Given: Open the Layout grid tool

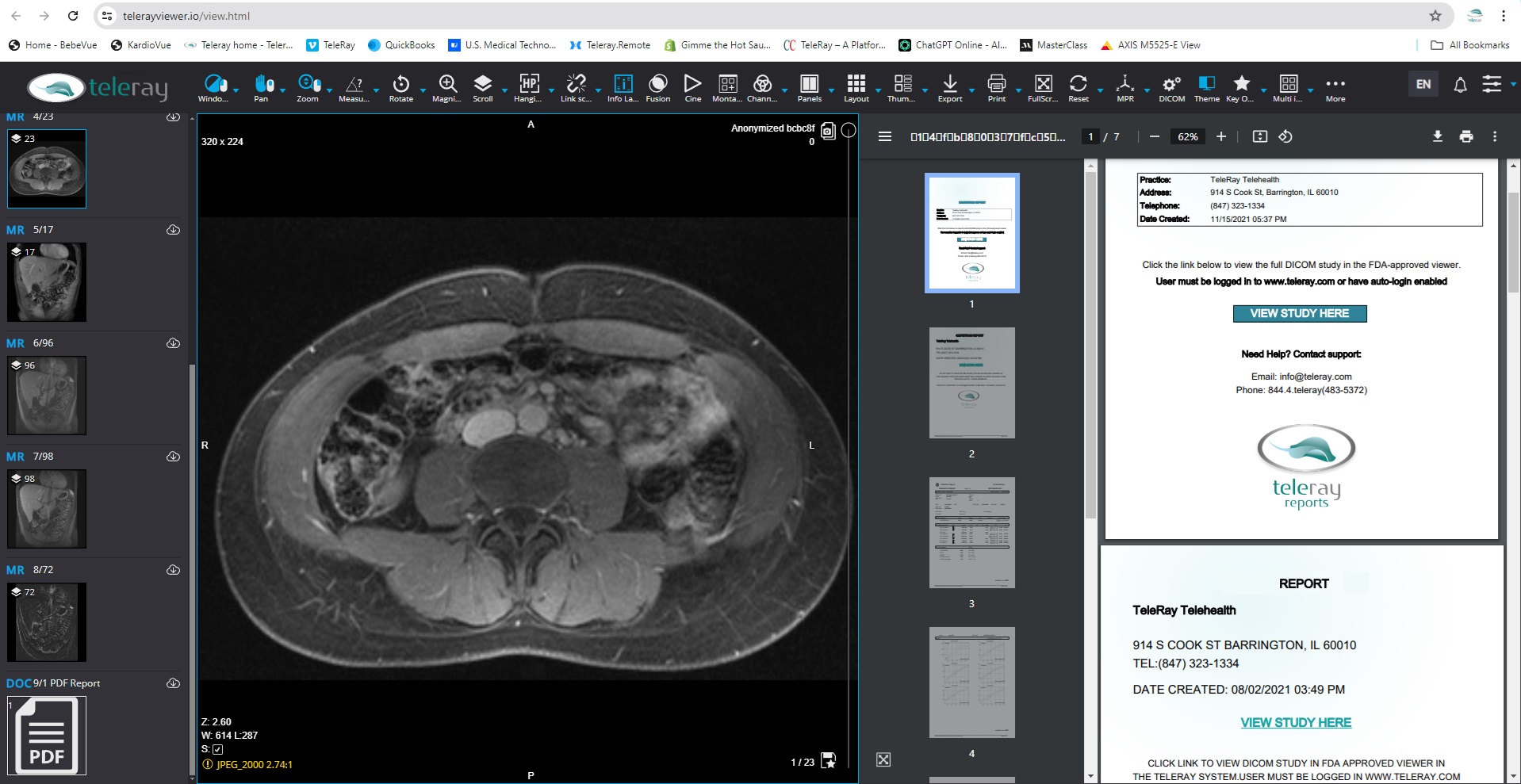Looking at the screenshot, I should [x=856, y=87].
